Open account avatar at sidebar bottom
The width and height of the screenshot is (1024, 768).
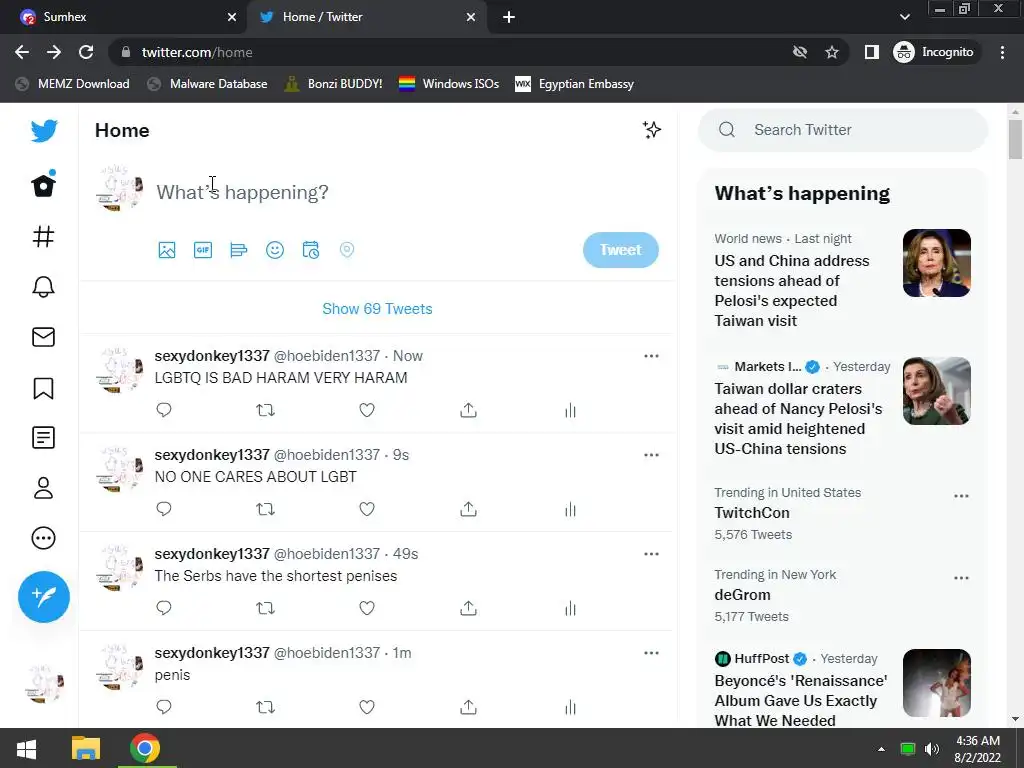(x=44, y=684)
